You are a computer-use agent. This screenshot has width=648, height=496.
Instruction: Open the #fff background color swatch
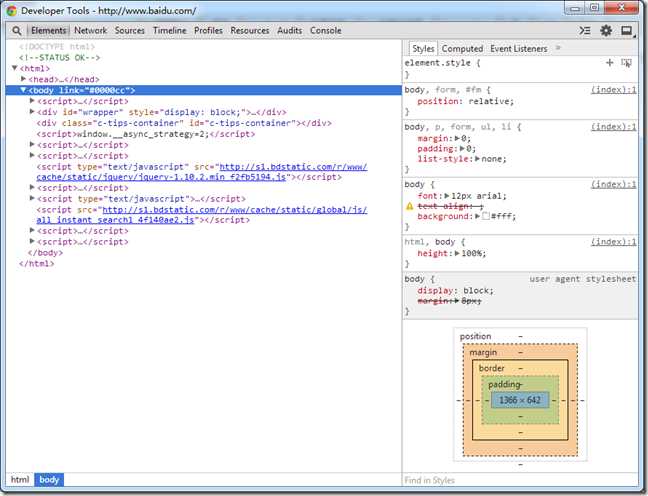486,216
